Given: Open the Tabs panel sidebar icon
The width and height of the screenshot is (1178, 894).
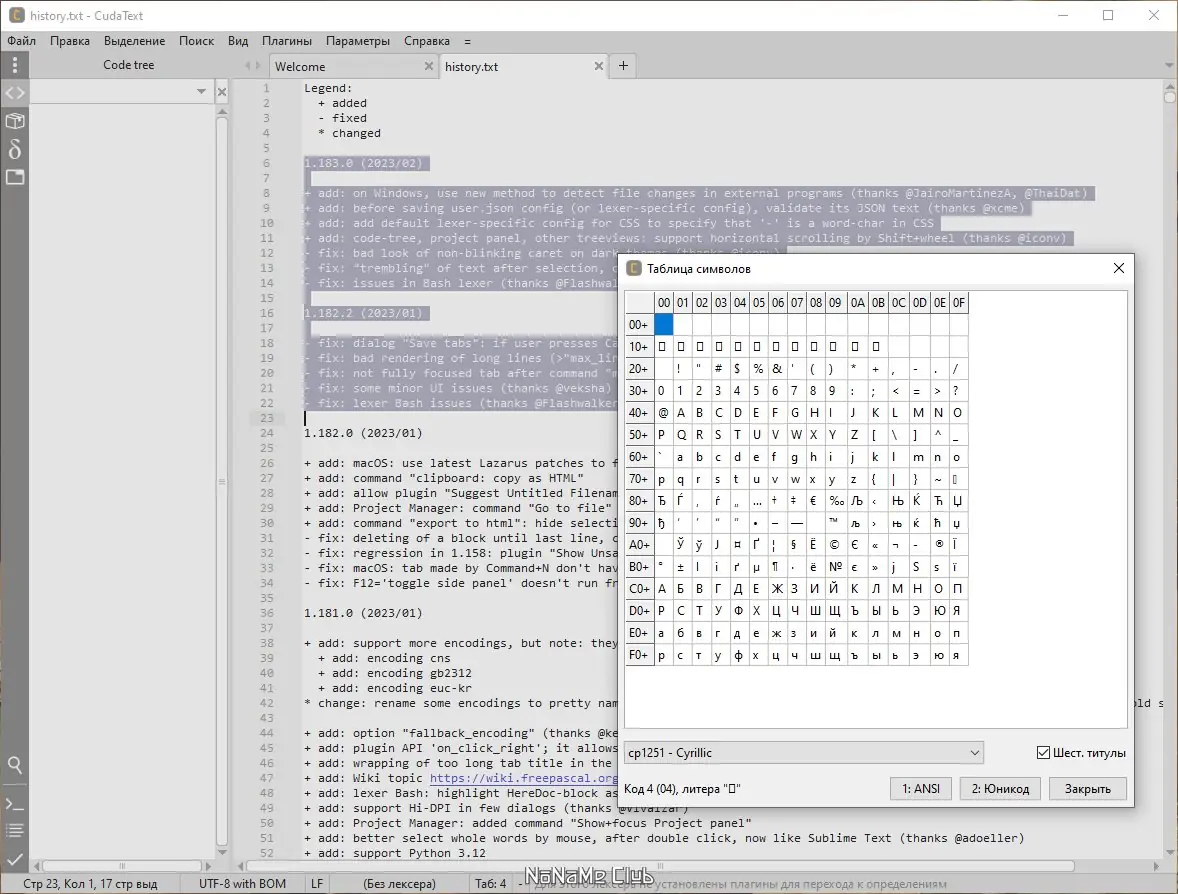Looking at the screenshot, I should pos(14,177).
